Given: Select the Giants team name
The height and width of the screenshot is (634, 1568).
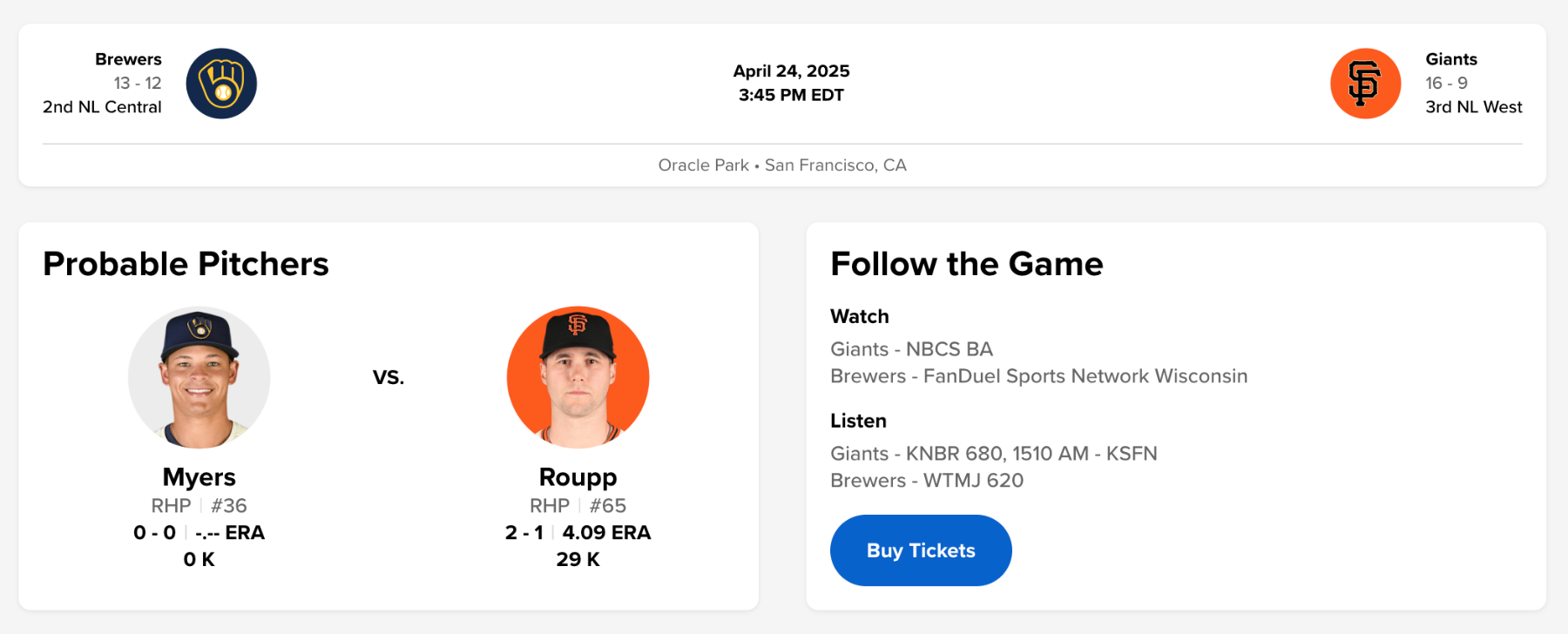Looking at the screenshot, I should [x=1450, y=59].
